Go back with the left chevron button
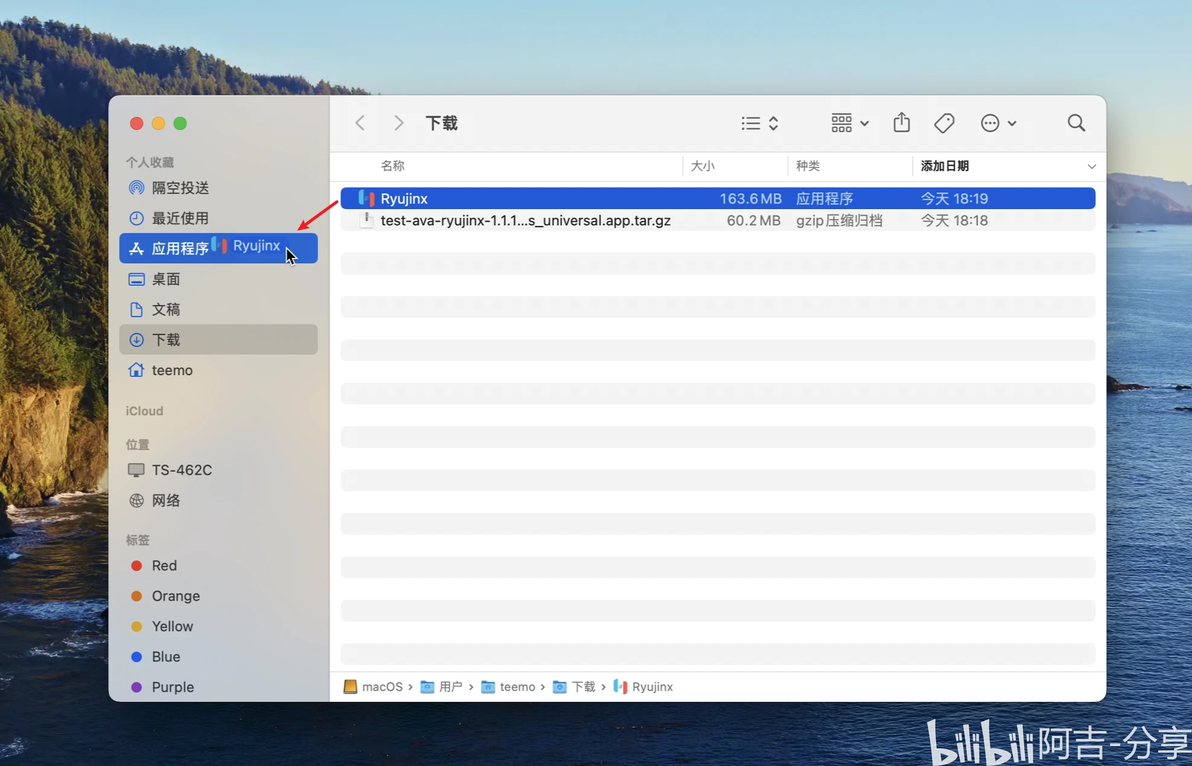Viewport: 1192px width, 766px height. click(x=360, y=123)
